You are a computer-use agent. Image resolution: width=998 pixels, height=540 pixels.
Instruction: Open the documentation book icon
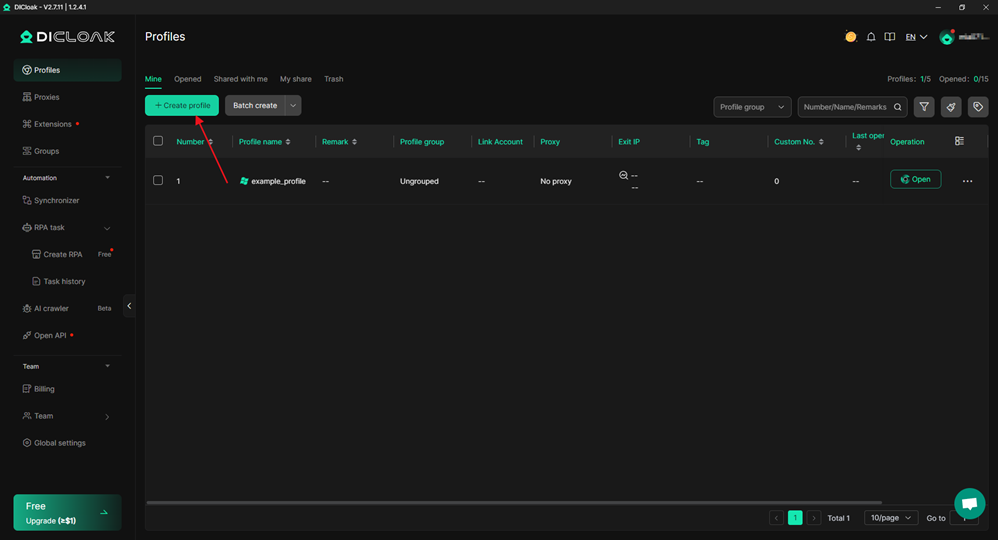889,37
